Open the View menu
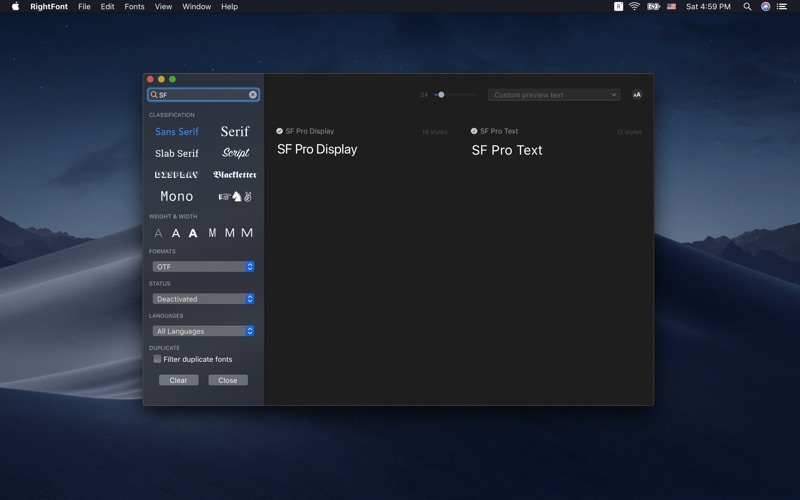This screenshot has width=800, height=500. (163, 7)
